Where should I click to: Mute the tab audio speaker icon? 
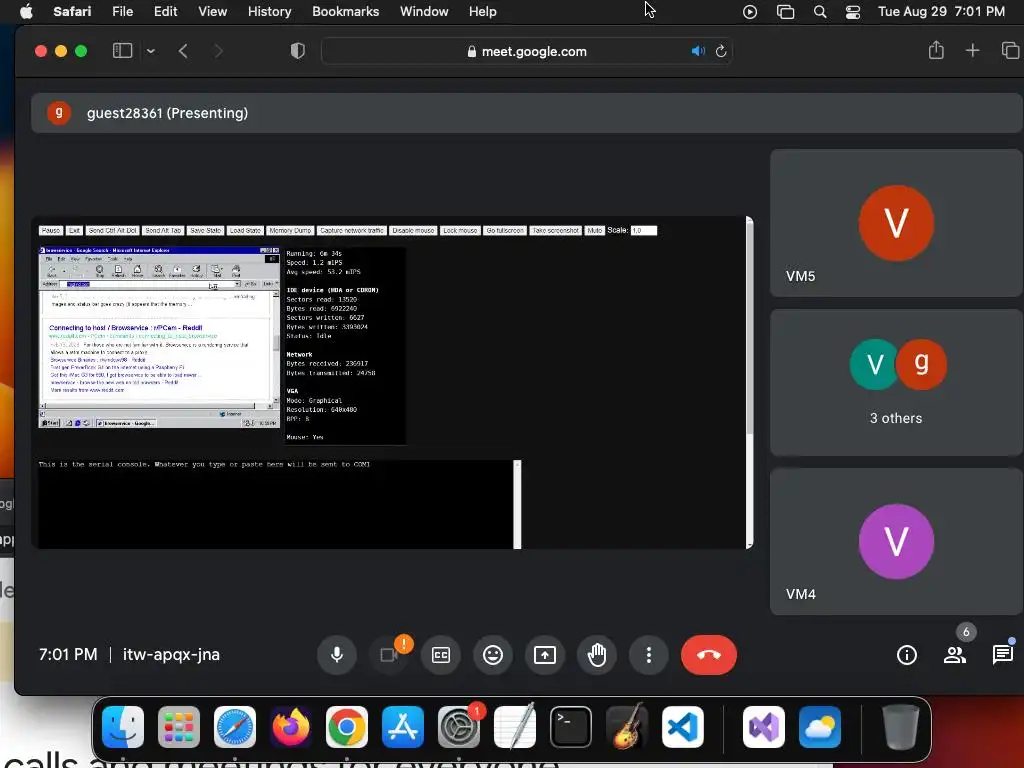(x=698, y=51)
